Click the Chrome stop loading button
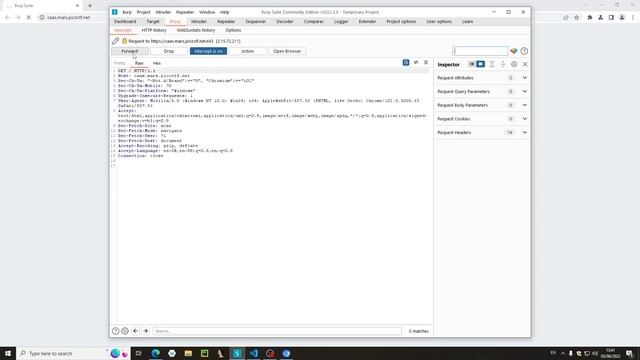This screenshot has width=640, height=360. click(x=29, y=18)
